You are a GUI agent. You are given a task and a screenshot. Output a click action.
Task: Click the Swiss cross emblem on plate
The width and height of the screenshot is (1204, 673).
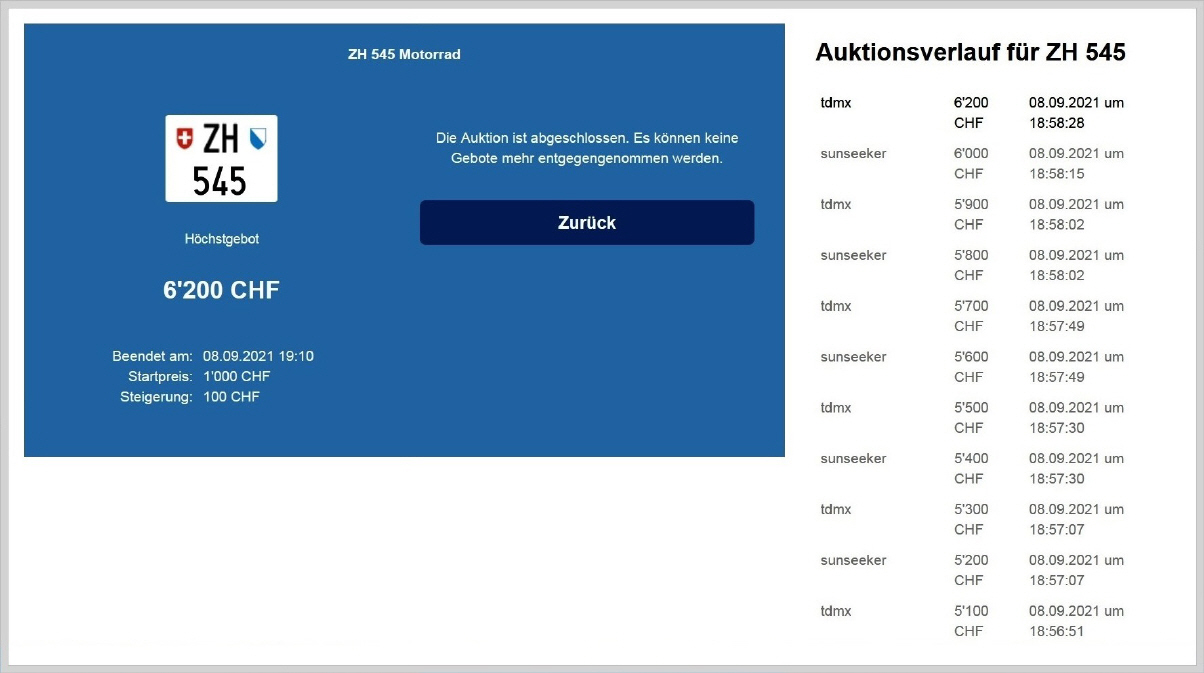(x=184, y=138)
